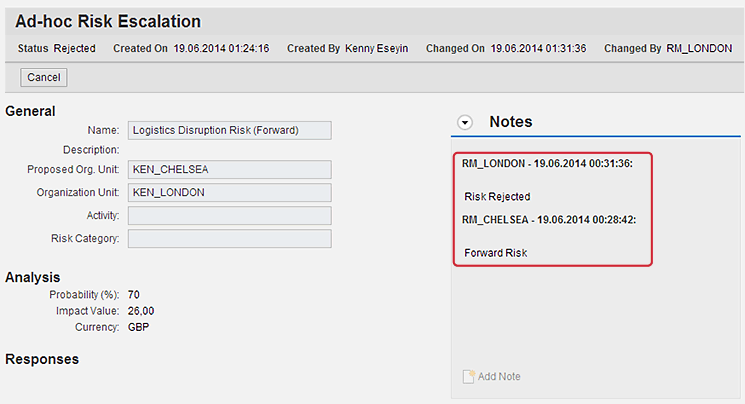The height and width of the screenshot is (404, 745).
Task: Click the Organization Unit field
Action: (x=229, y=192)
